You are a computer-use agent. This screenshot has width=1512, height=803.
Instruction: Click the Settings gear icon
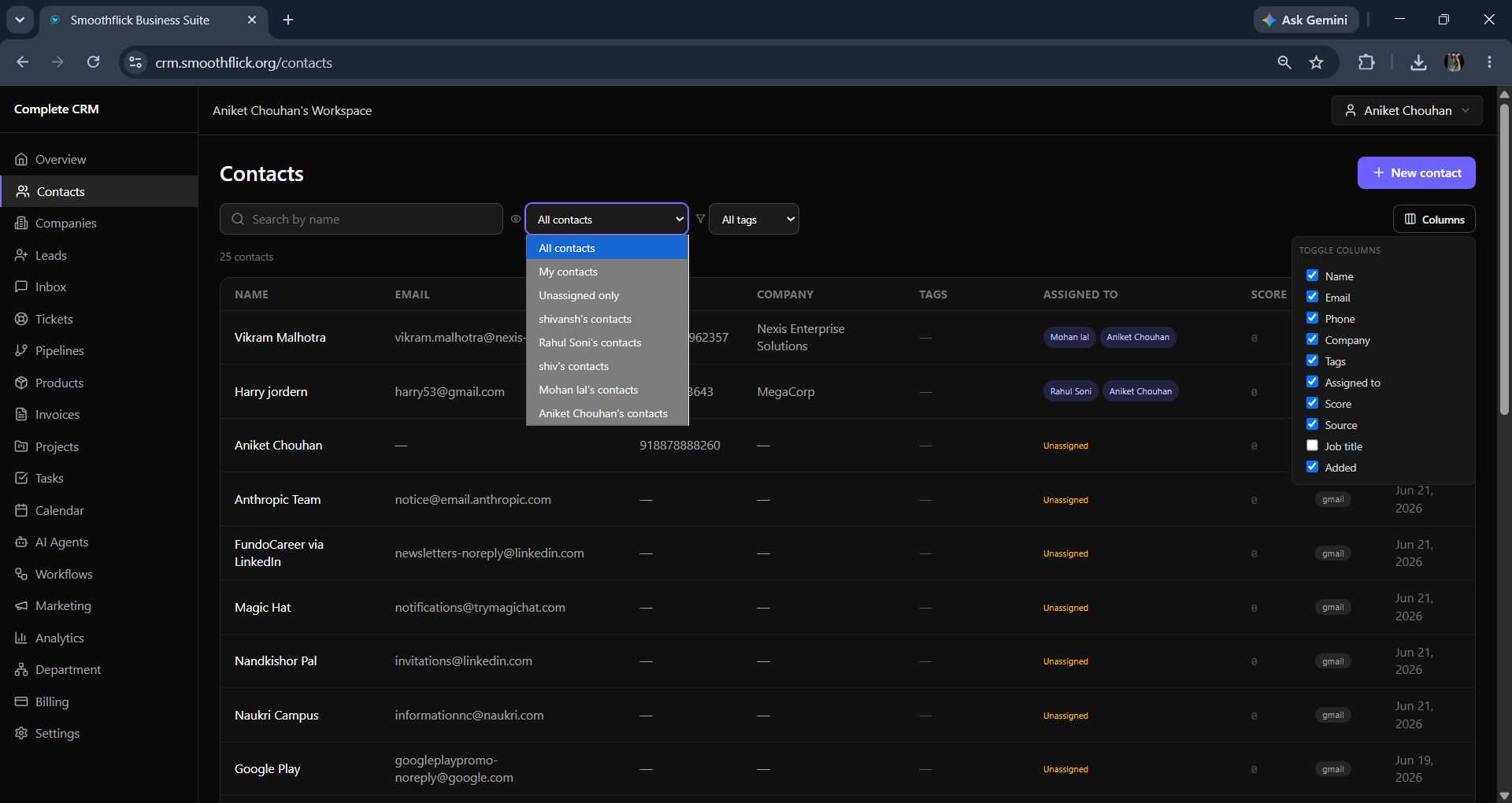pyautogui.click(x=21, y=733)
